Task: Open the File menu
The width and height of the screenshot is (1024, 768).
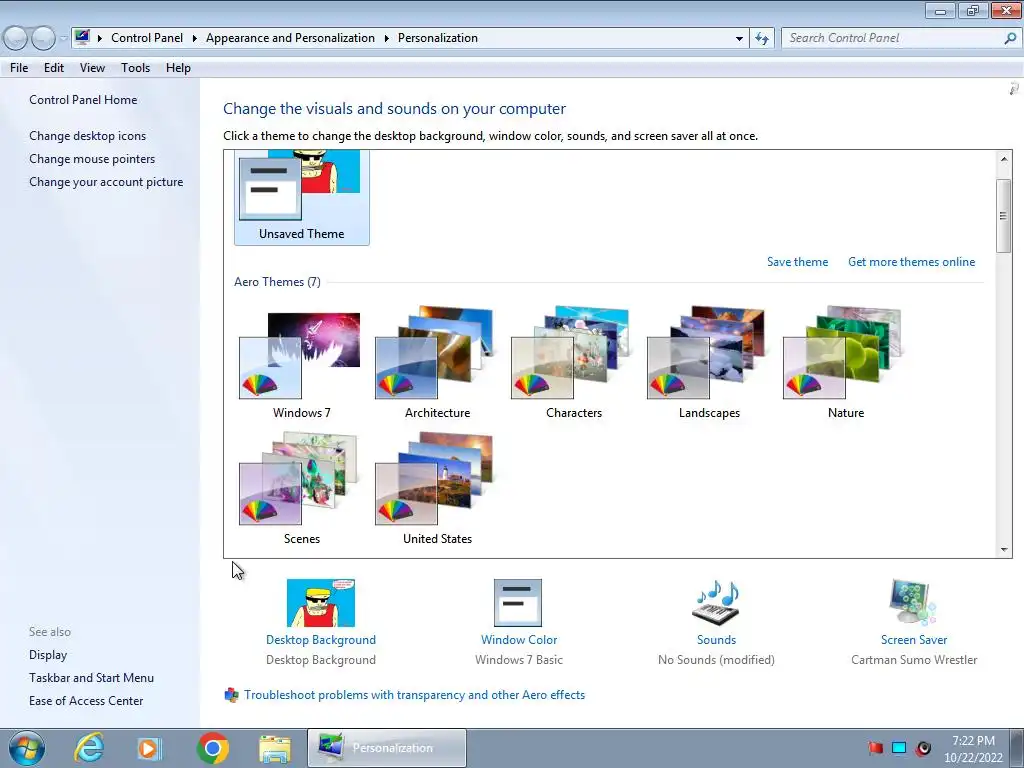Action: pyautogui.click(x=19, y=68)
